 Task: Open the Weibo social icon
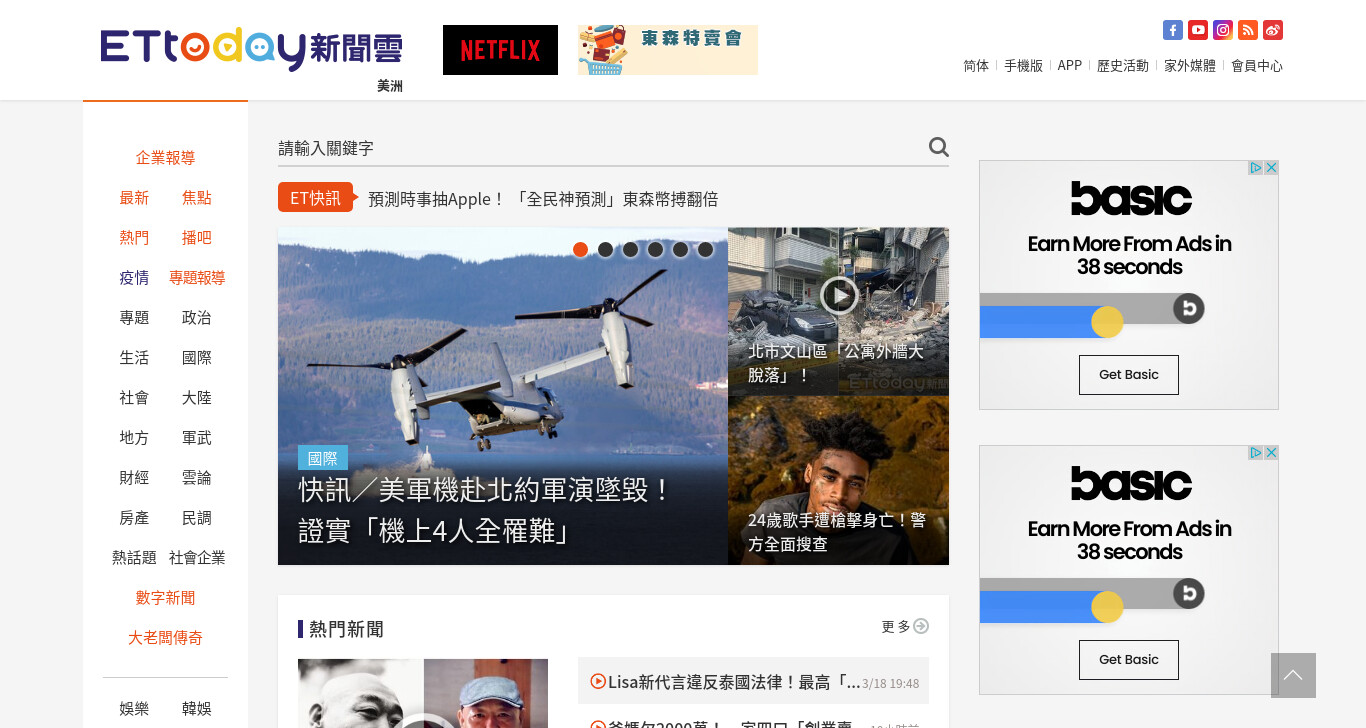1273,30
